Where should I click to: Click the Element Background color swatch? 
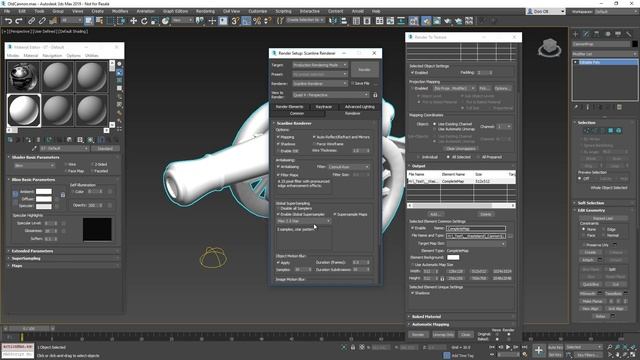tap(453, 258)
